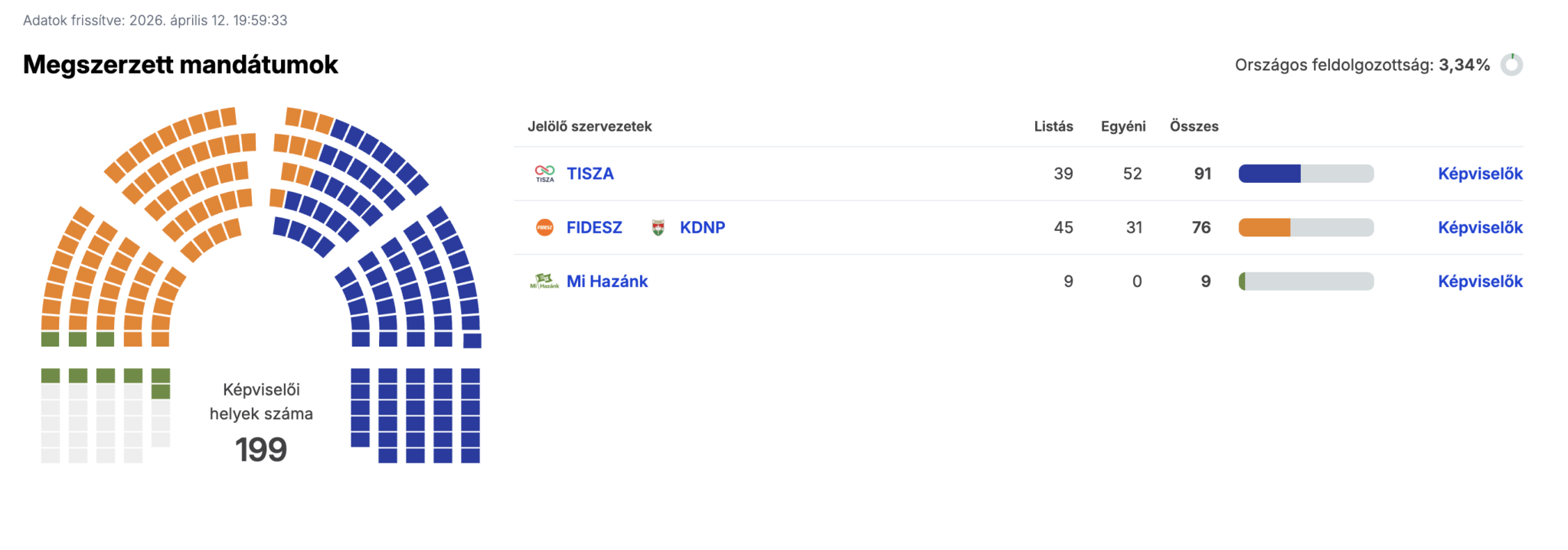
Task: Click the TISZA party logo icon
Action: 544,174
